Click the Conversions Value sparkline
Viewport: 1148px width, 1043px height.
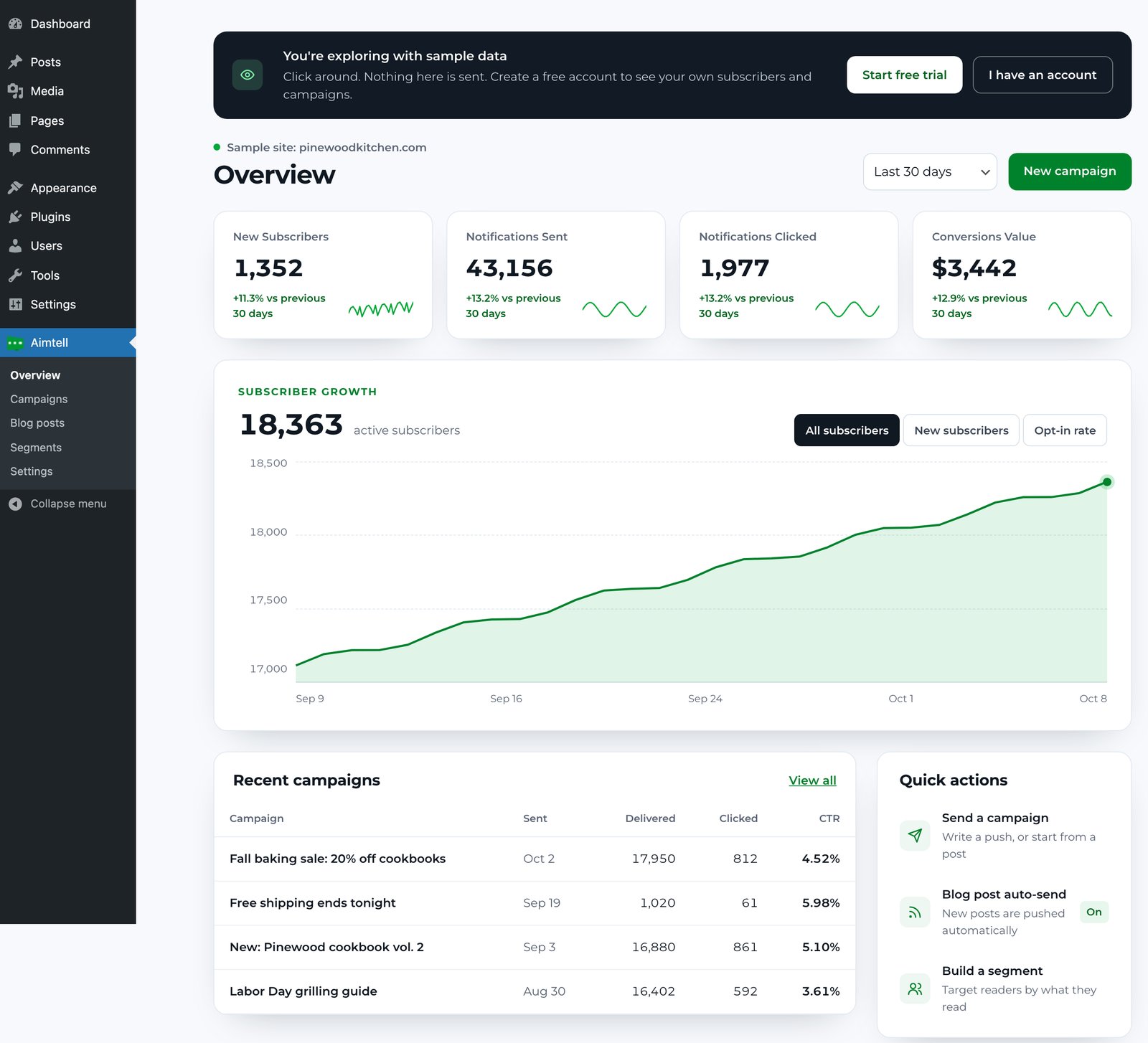point(1080,309)
